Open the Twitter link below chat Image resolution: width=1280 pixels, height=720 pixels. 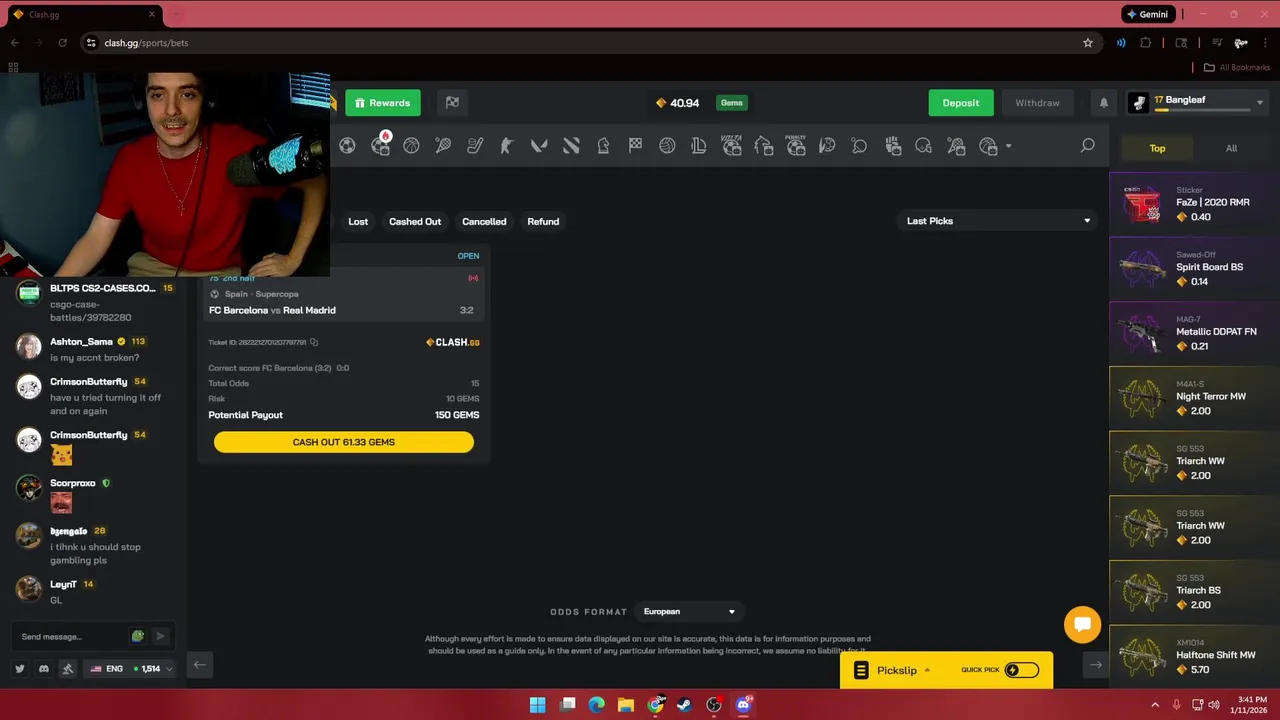point(19,669)
